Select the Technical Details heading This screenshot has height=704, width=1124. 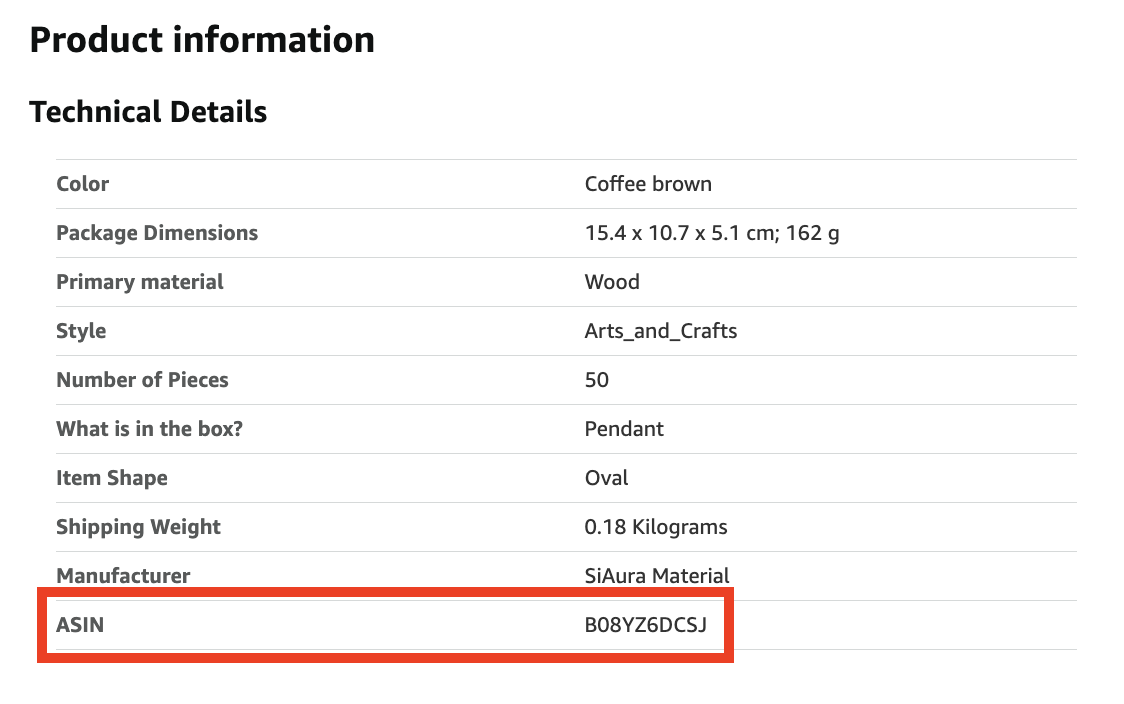tap(148, 112)
